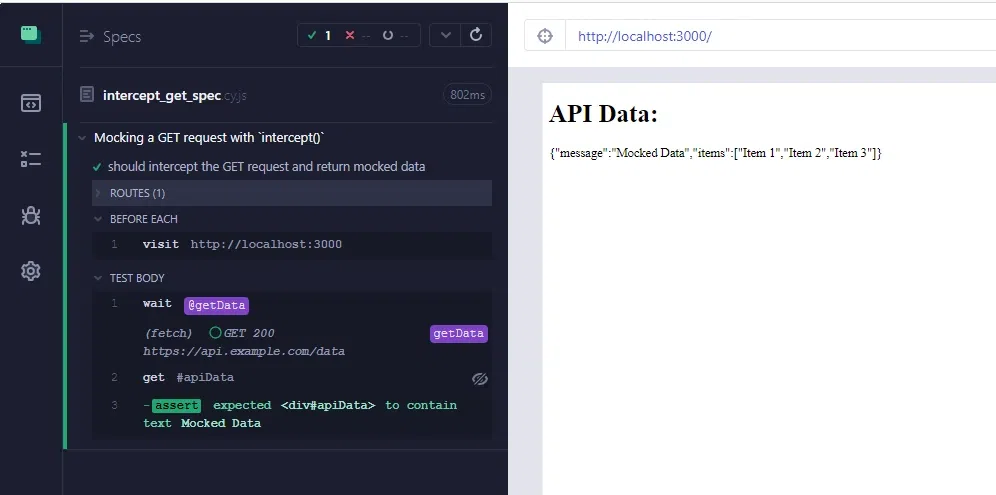996x495 pixels.
Task: Click the hidden-element eye icon on get #apiData
Action: [479, 378]
